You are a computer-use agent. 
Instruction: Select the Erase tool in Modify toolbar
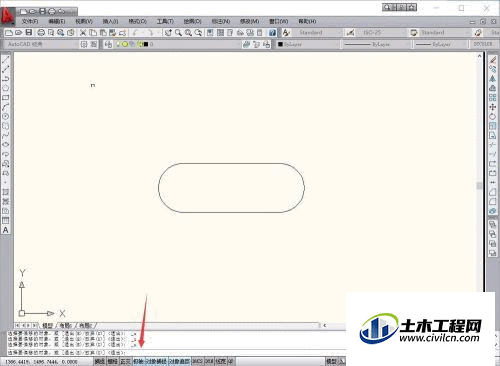pos(493,60)
